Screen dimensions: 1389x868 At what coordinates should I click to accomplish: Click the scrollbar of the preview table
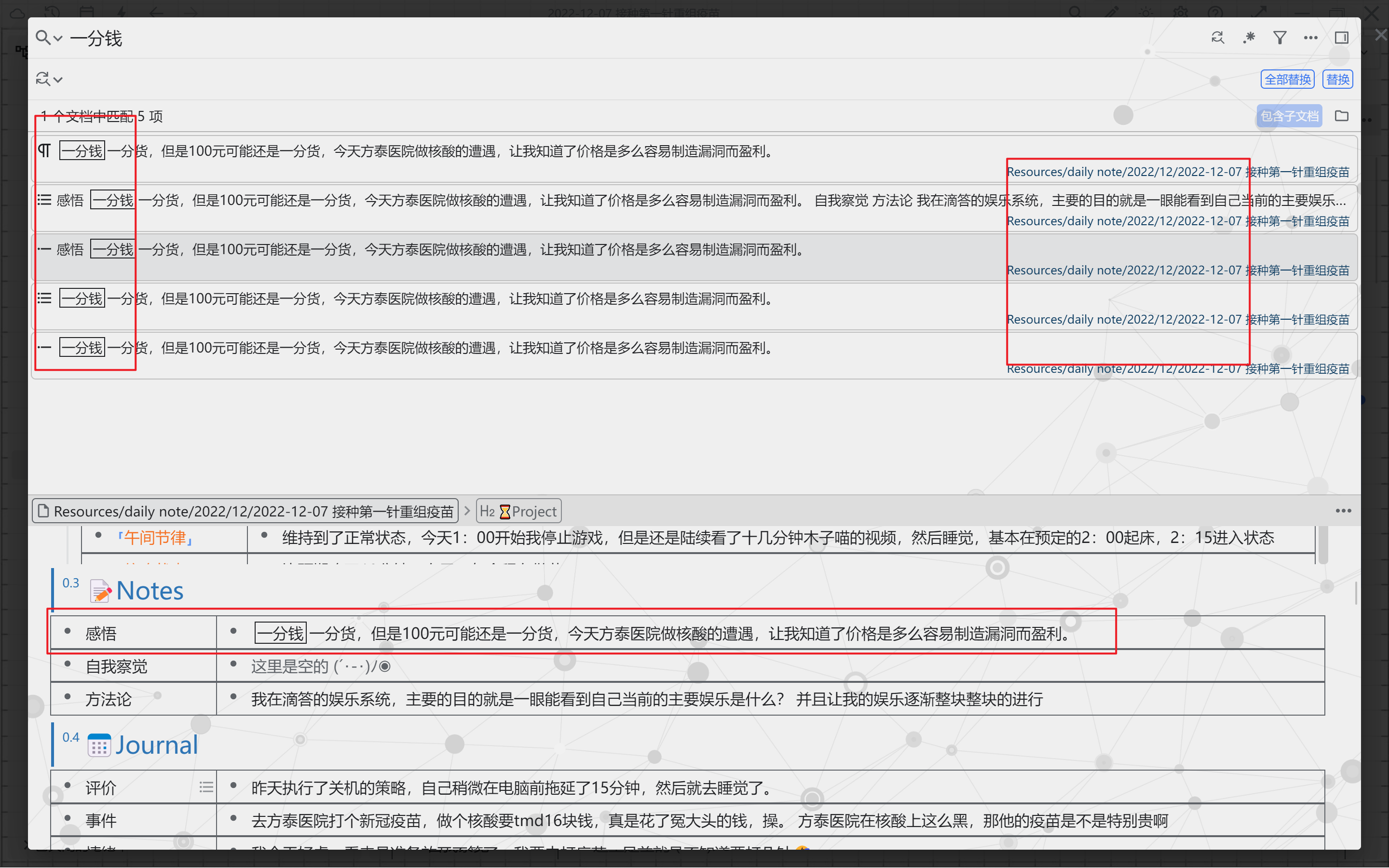click(1323, 545)
